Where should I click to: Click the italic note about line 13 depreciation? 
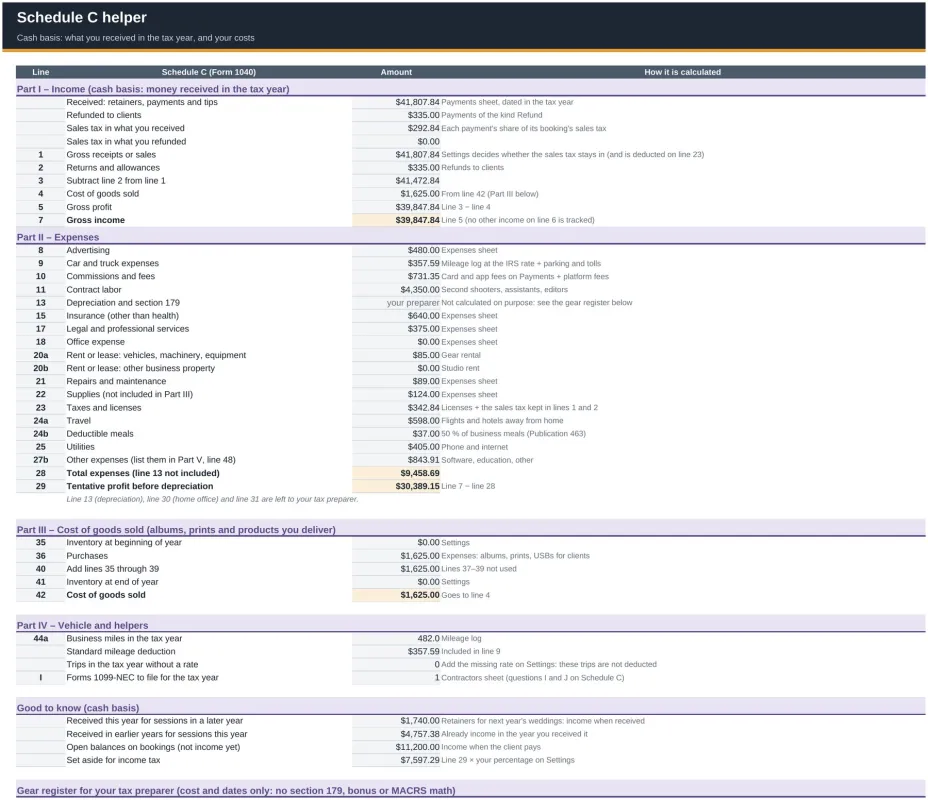(x=212, y=499)
